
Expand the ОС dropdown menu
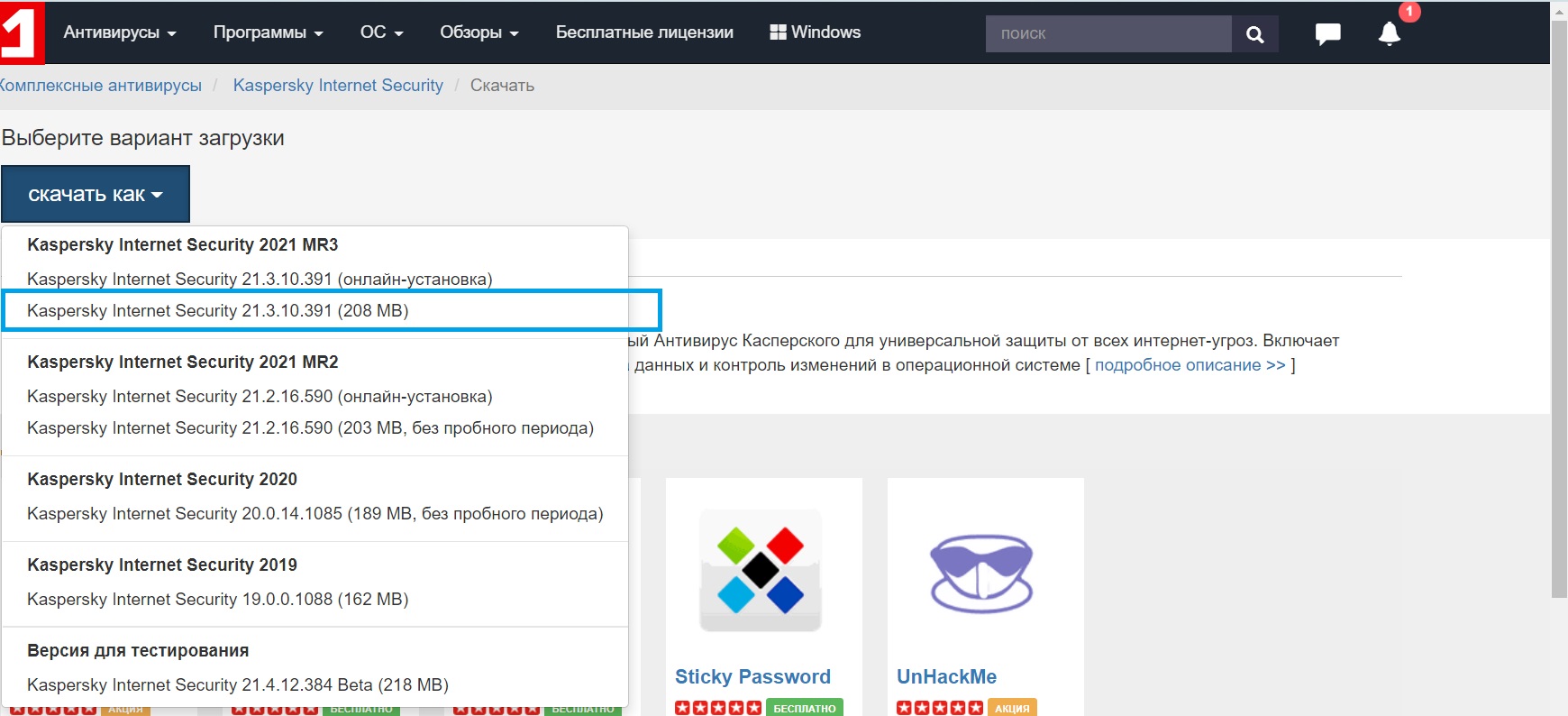381,32
